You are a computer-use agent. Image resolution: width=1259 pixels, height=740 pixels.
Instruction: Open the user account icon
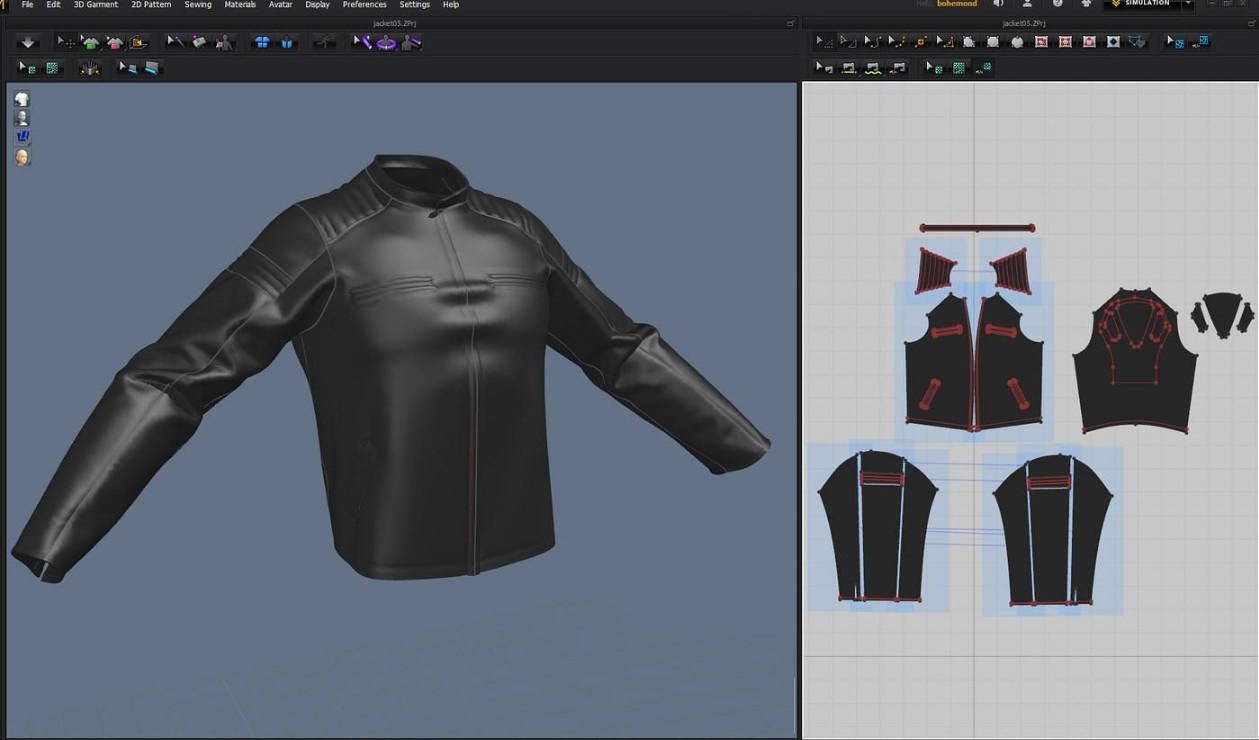click(1027, 4)
